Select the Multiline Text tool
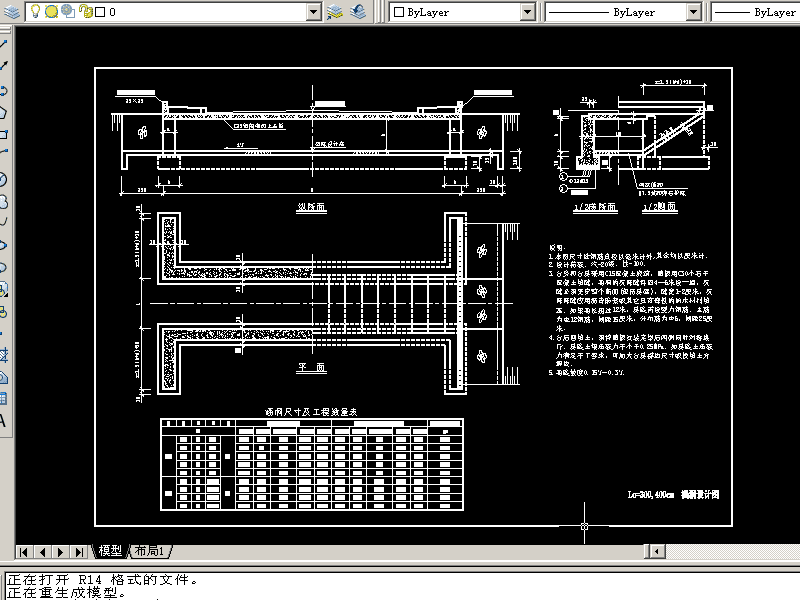Image resolution: width=800 pixels, height=600 pixels. tap(3, 421)
